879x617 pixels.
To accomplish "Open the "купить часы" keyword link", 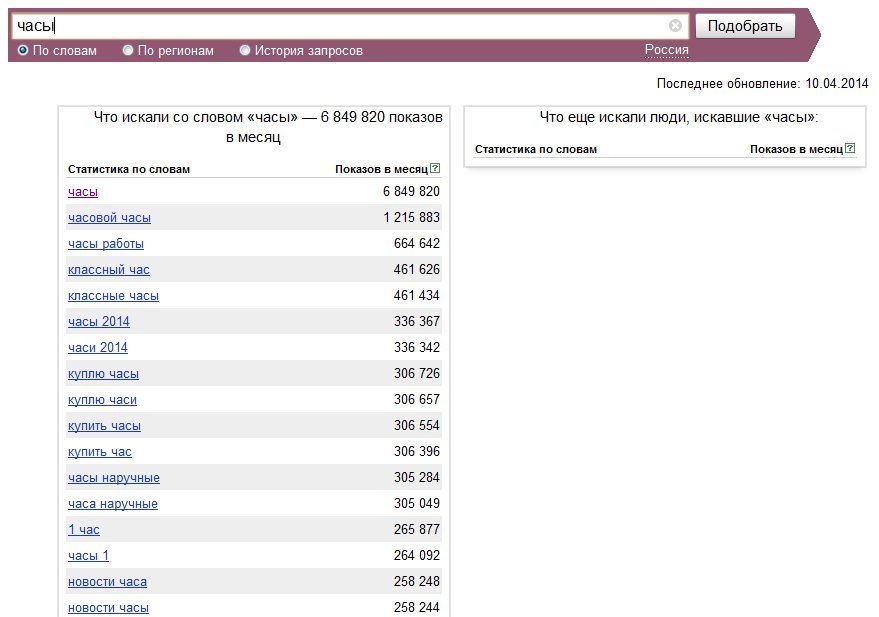I will tap(104, 425).
